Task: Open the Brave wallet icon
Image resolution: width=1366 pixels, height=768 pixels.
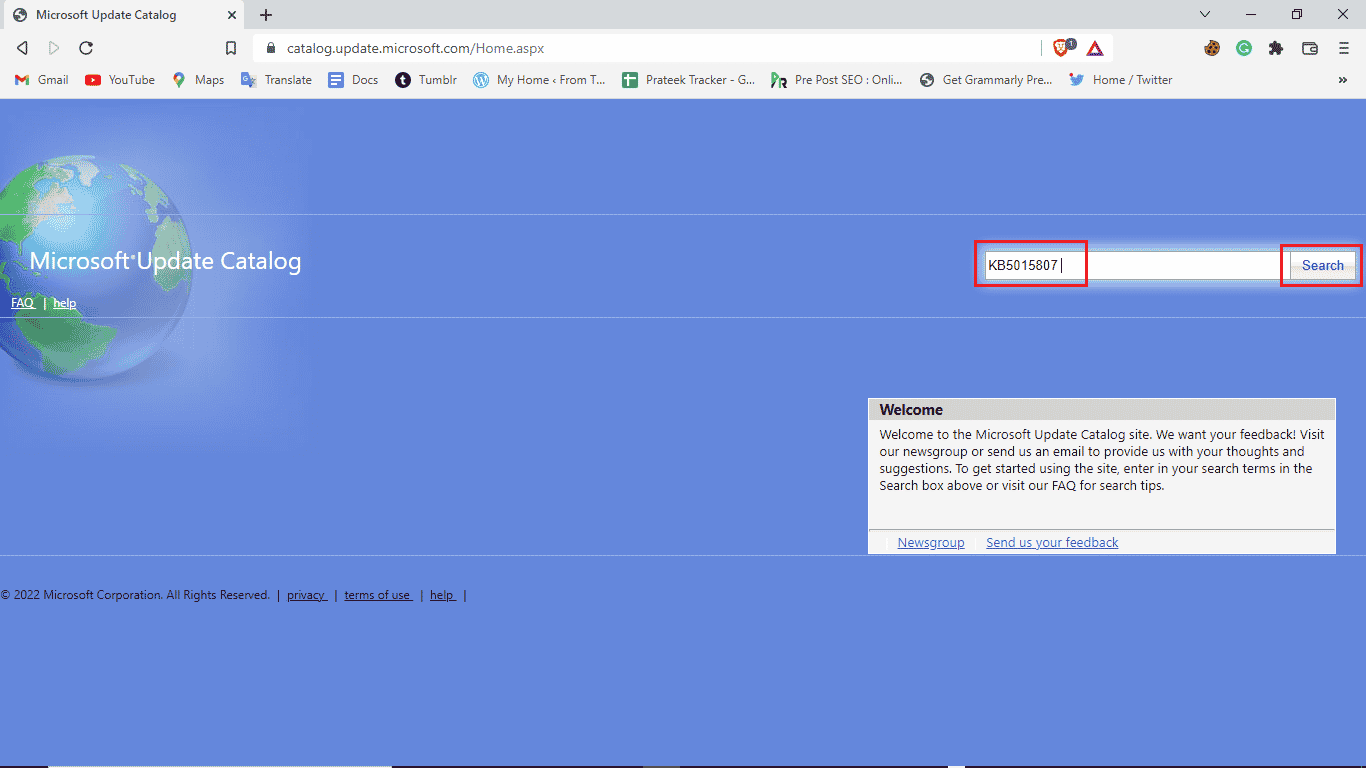Action: pos(1310,48)
